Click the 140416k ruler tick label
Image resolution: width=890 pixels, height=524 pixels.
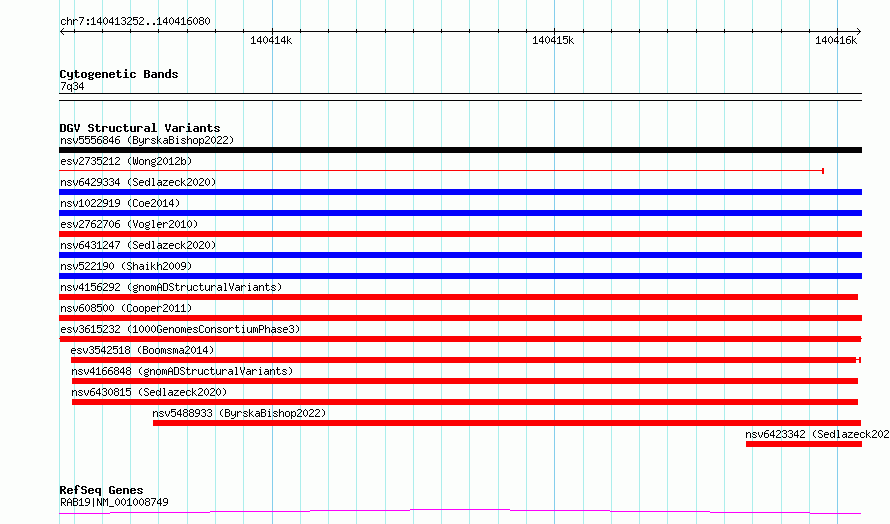pyautogui.click(x=836, y=40)
